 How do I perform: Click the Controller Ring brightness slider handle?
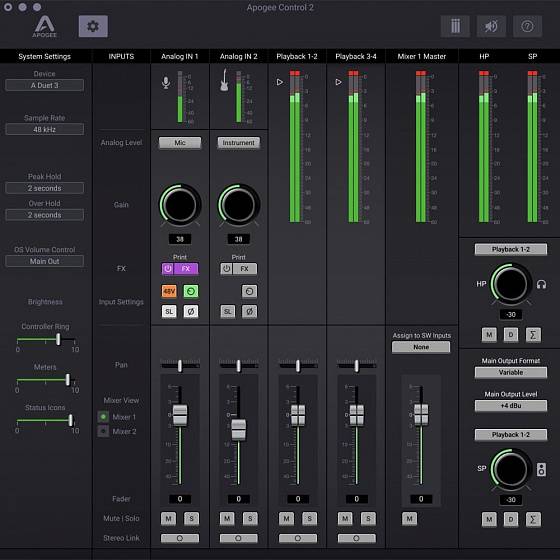pyautogui.click(x=58, y=339)
